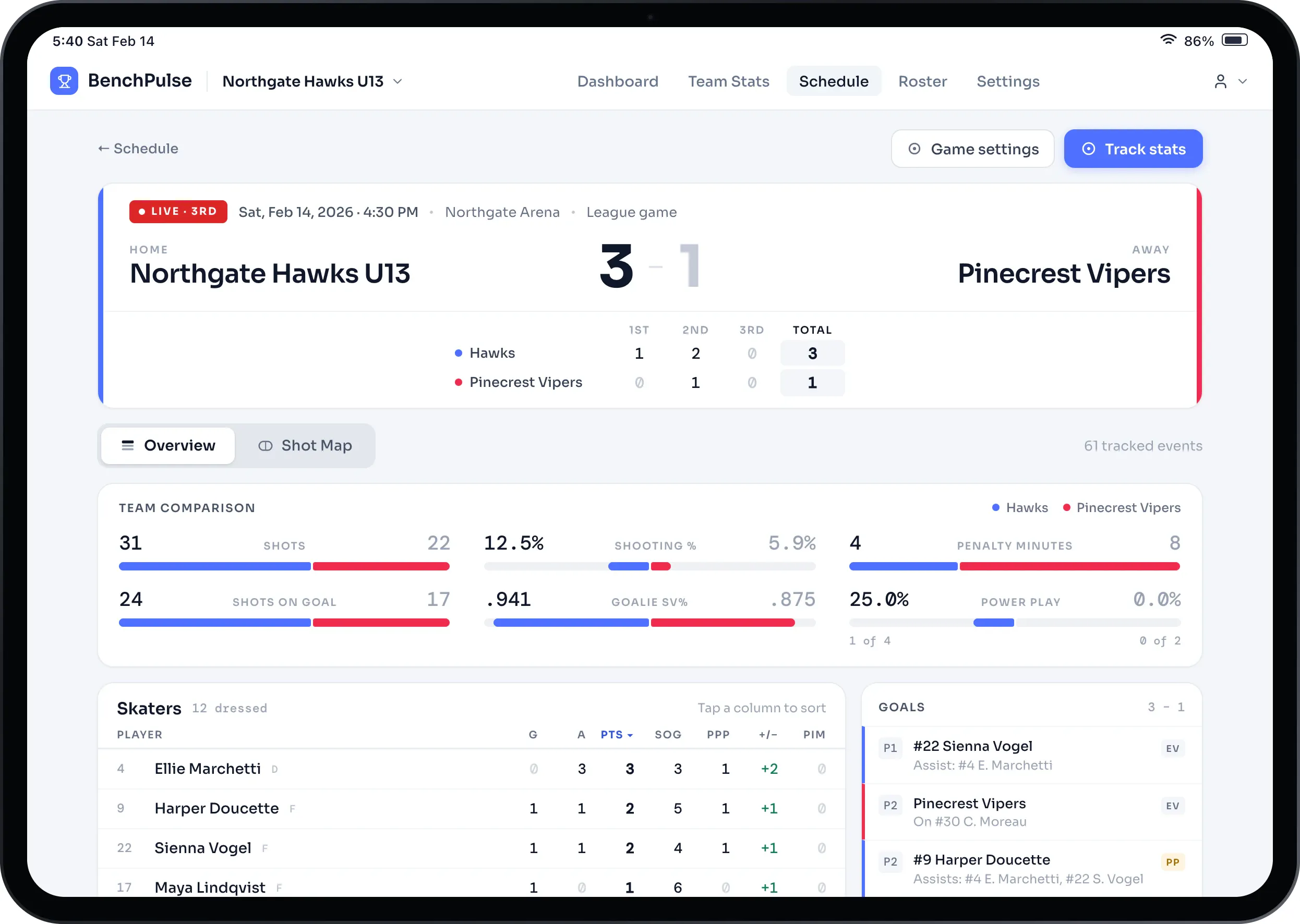Open Game settings
The height and width of the screenshot is (924, 1300).
pos(973,149)
